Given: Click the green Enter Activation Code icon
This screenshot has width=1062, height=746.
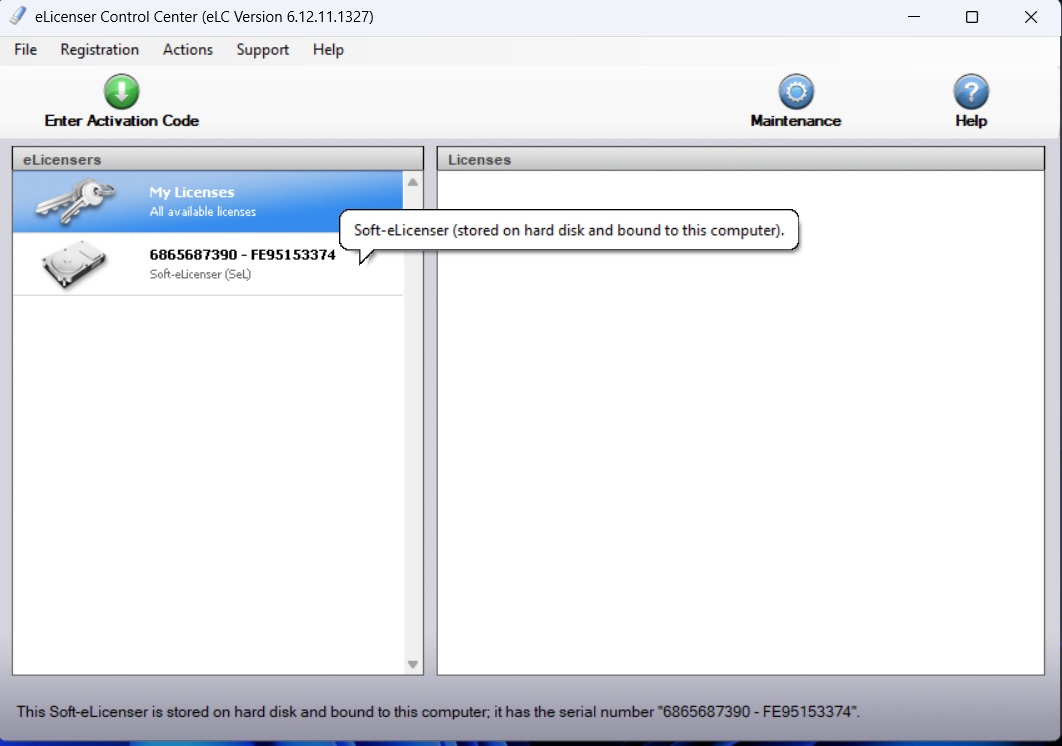Looking at the screenshot, I should [122, 91].
